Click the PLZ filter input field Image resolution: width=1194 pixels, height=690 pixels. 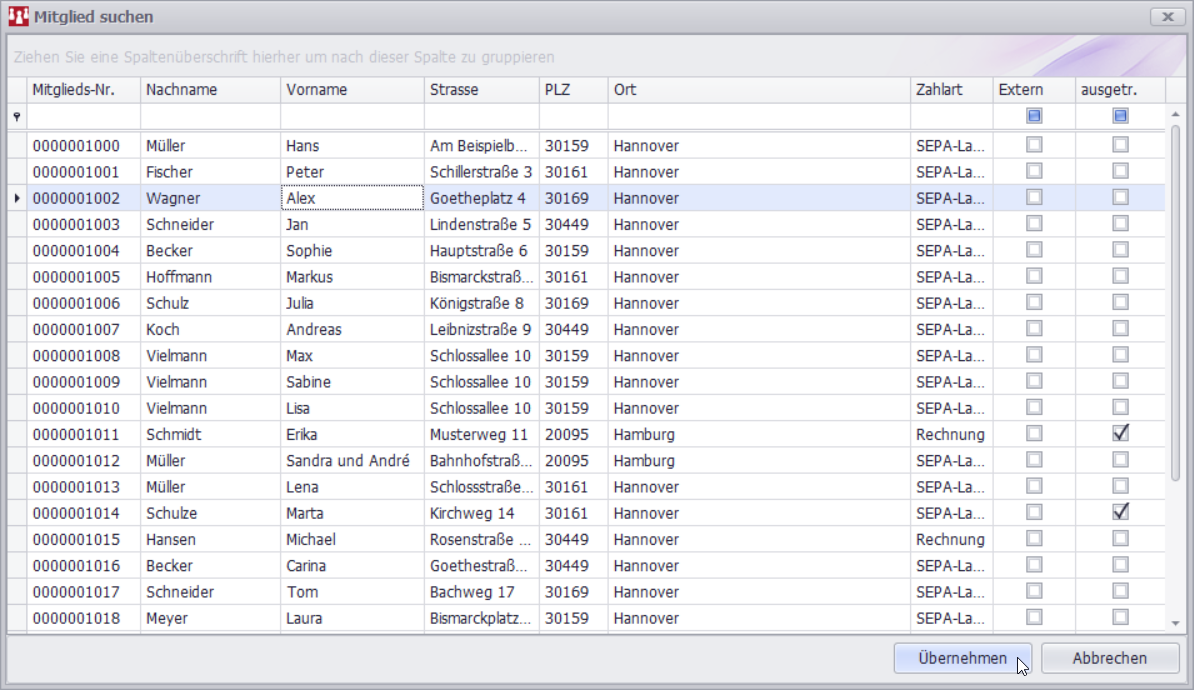tap(570, 118)
